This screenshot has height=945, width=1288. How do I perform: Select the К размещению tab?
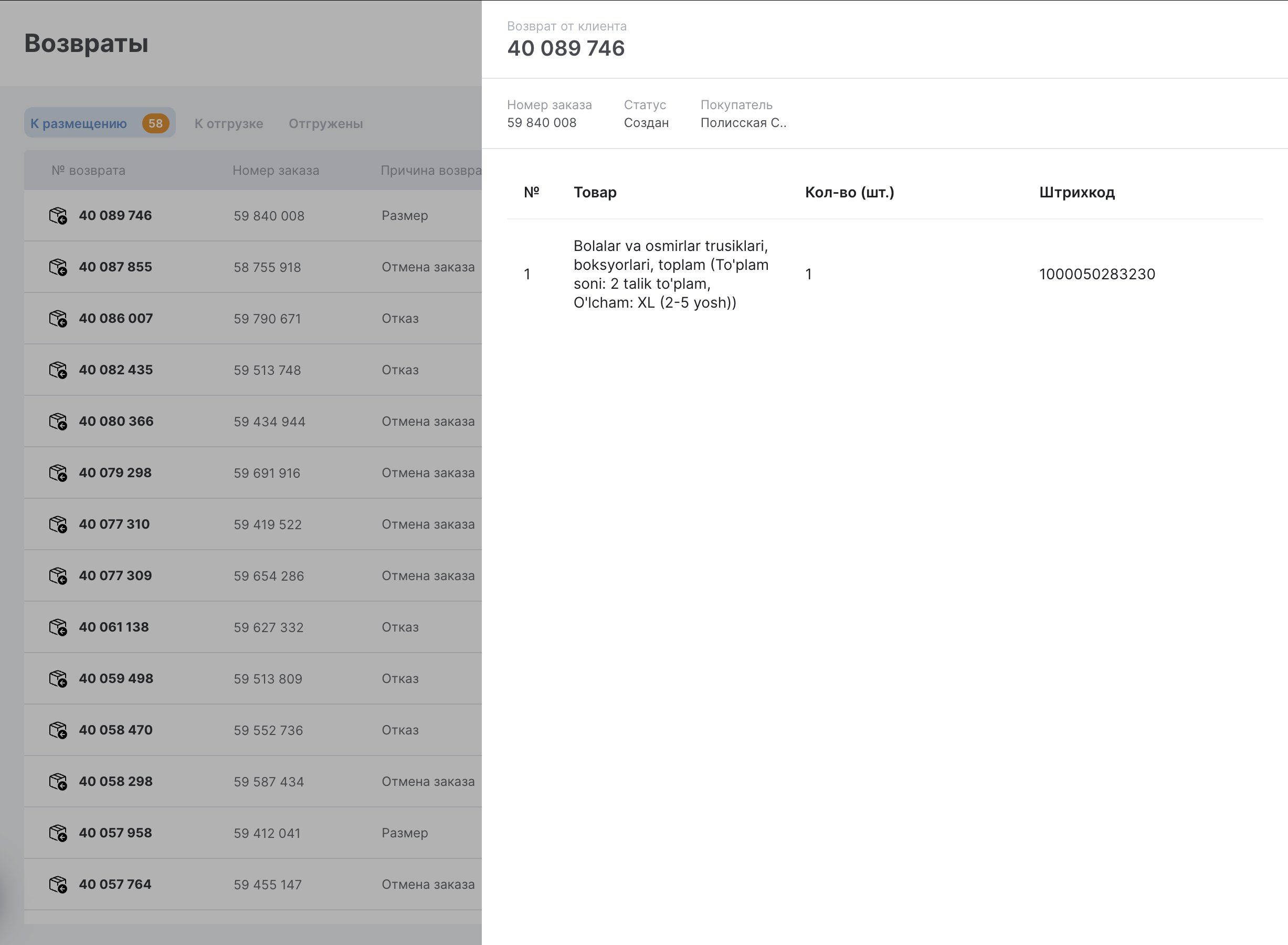coord(79,123)
